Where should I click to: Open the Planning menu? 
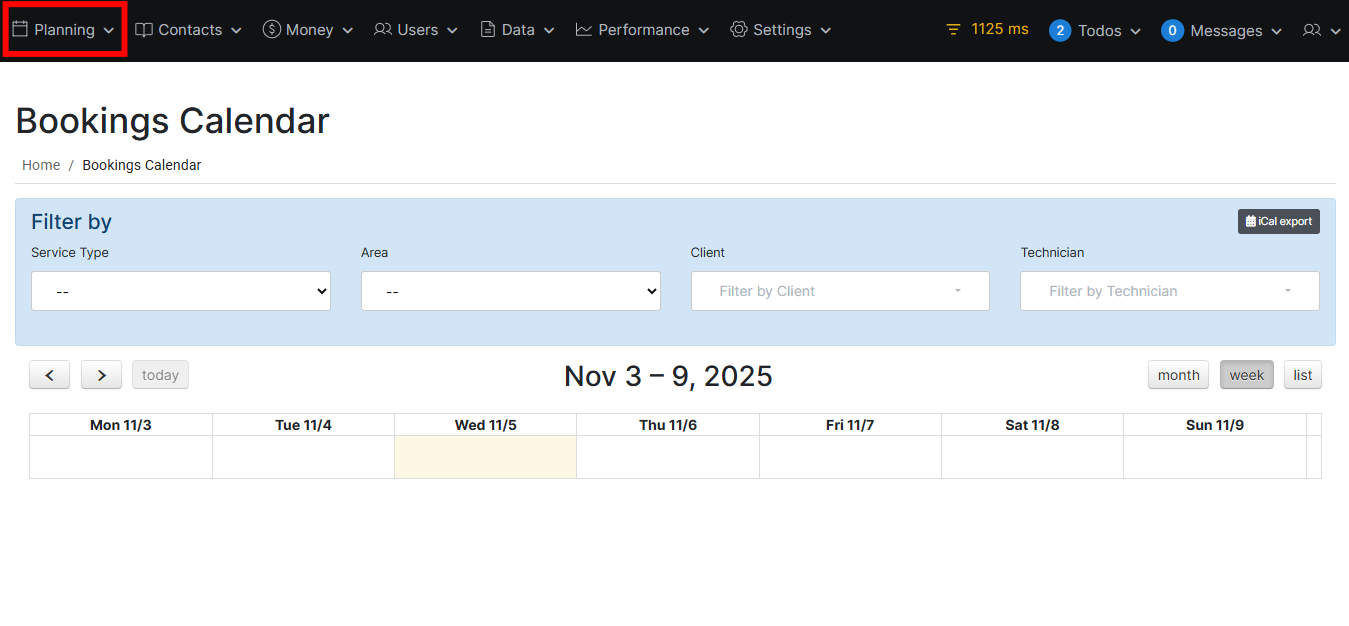pyautogui.click(x=64, y=30)
